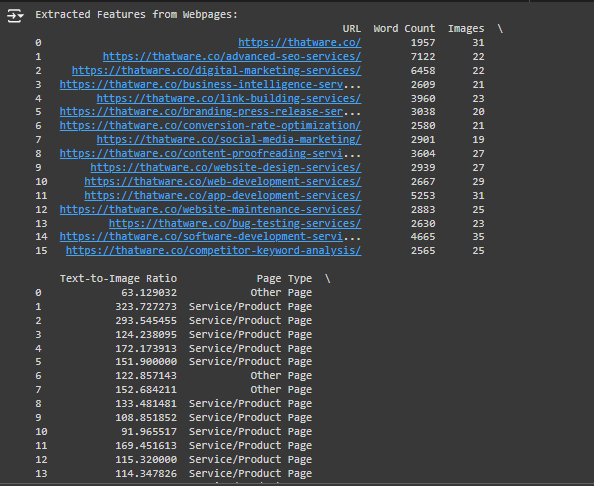Select 'Other Page' type in ratio row 0
Image resolution: width=594 pixels, height=486 pixels.
tap(281, 293)
